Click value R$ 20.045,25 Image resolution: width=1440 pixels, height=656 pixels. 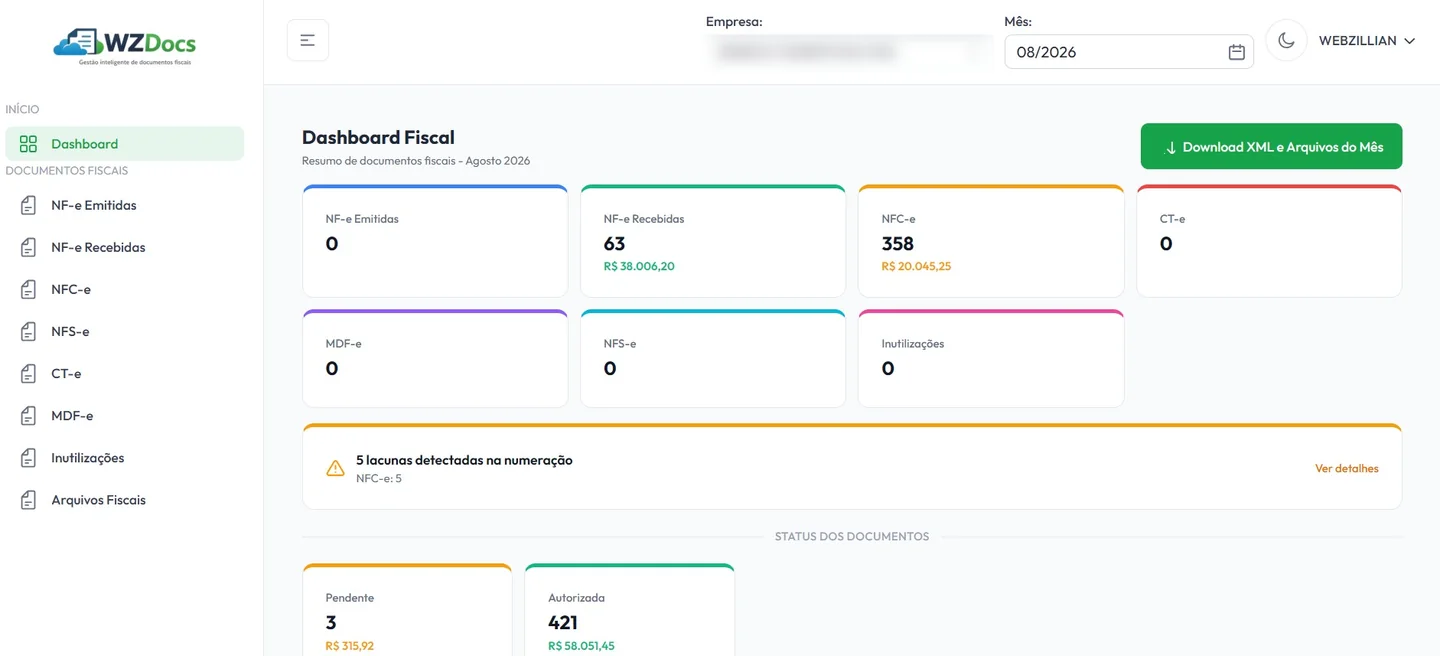pos(916,266)
